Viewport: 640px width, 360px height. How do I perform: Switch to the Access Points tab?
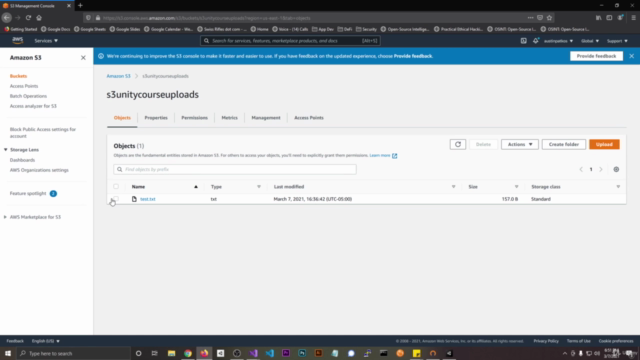[x=309, y=118]
